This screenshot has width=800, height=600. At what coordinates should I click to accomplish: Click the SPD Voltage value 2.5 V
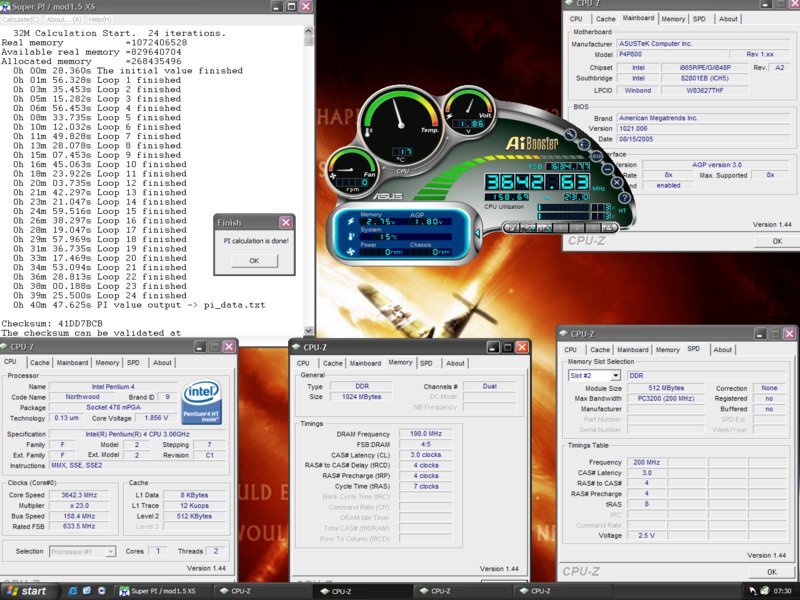pos(646,536)
